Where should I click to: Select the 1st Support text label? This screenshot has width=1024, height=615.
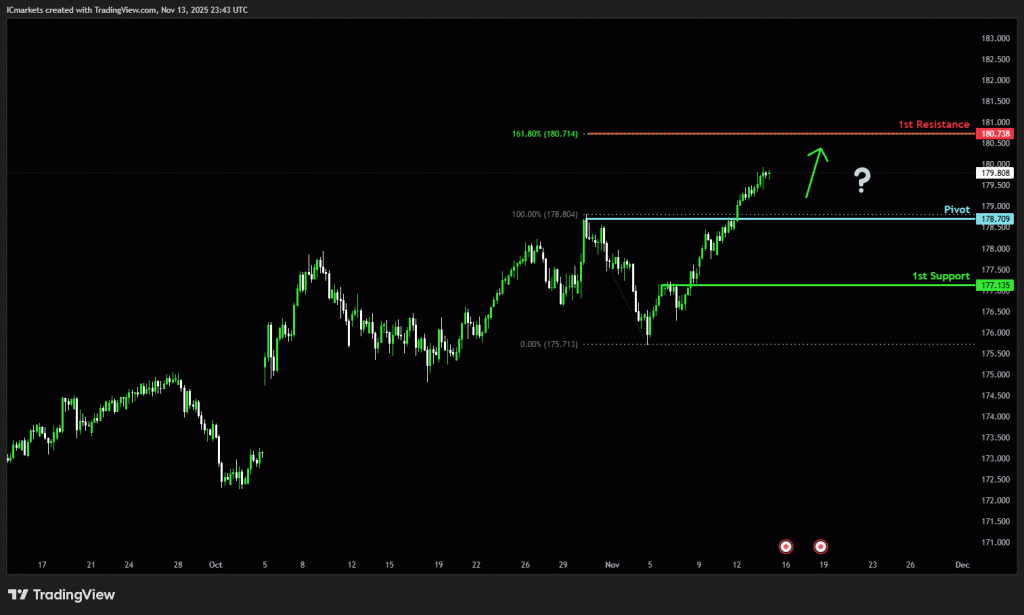pos(940,276)
